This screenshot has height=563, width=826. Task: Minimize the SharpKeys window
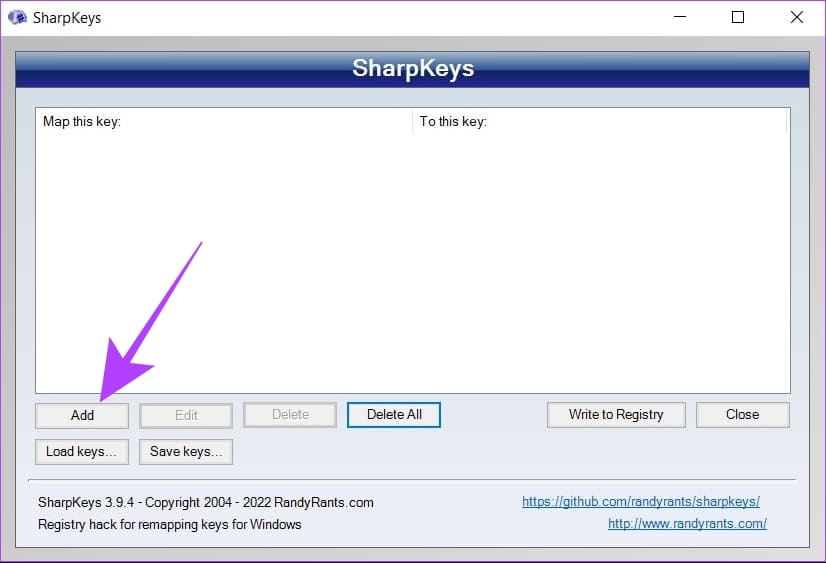pos(680,17)
